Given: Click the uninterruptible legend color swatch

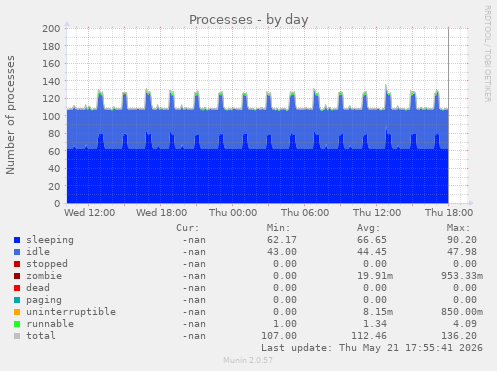Looking at the screenshot, I should pyautogui.click(x=17, y=312).
